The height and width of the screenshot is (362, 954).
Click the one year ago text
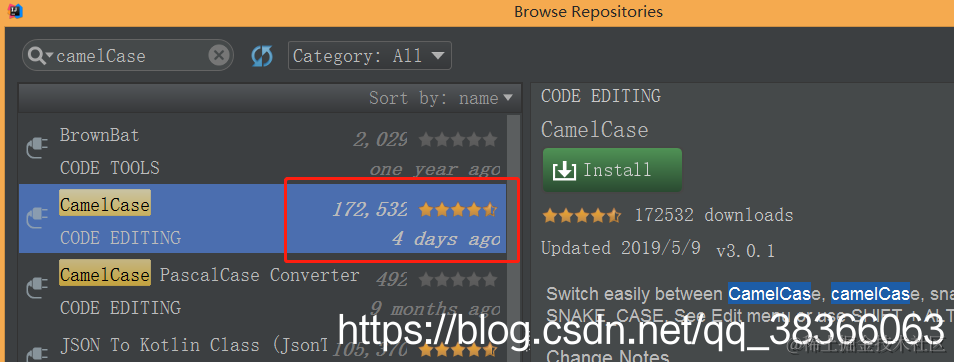click(x=434, y=170)
